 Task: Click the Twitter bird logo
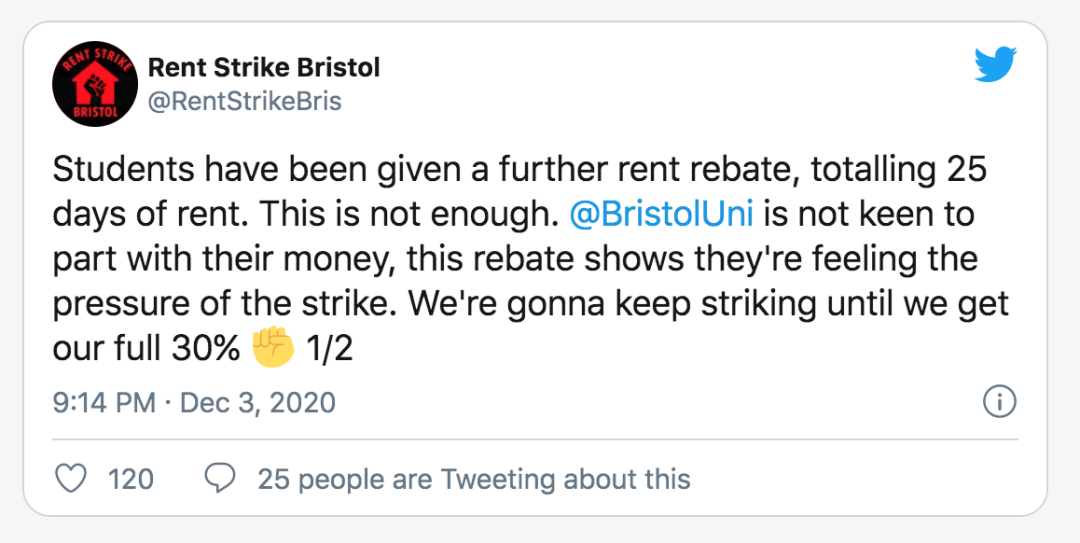(995, 66)
